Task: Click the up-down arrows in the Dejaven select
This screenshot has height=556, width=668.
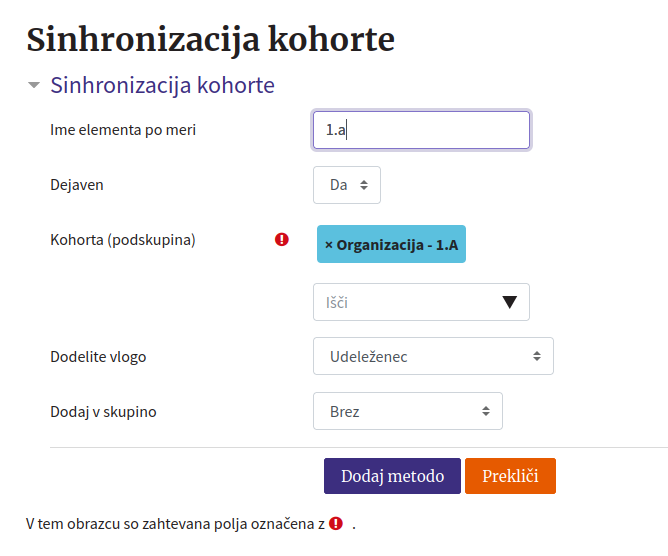Action: (364, 185)
